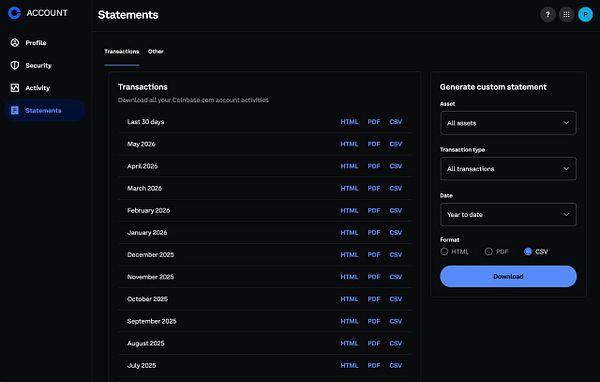Image resolution: width=600 pixels, height=382 pixels.
Task: Download April 2026 statement as HTML
Action: (349, 166)
